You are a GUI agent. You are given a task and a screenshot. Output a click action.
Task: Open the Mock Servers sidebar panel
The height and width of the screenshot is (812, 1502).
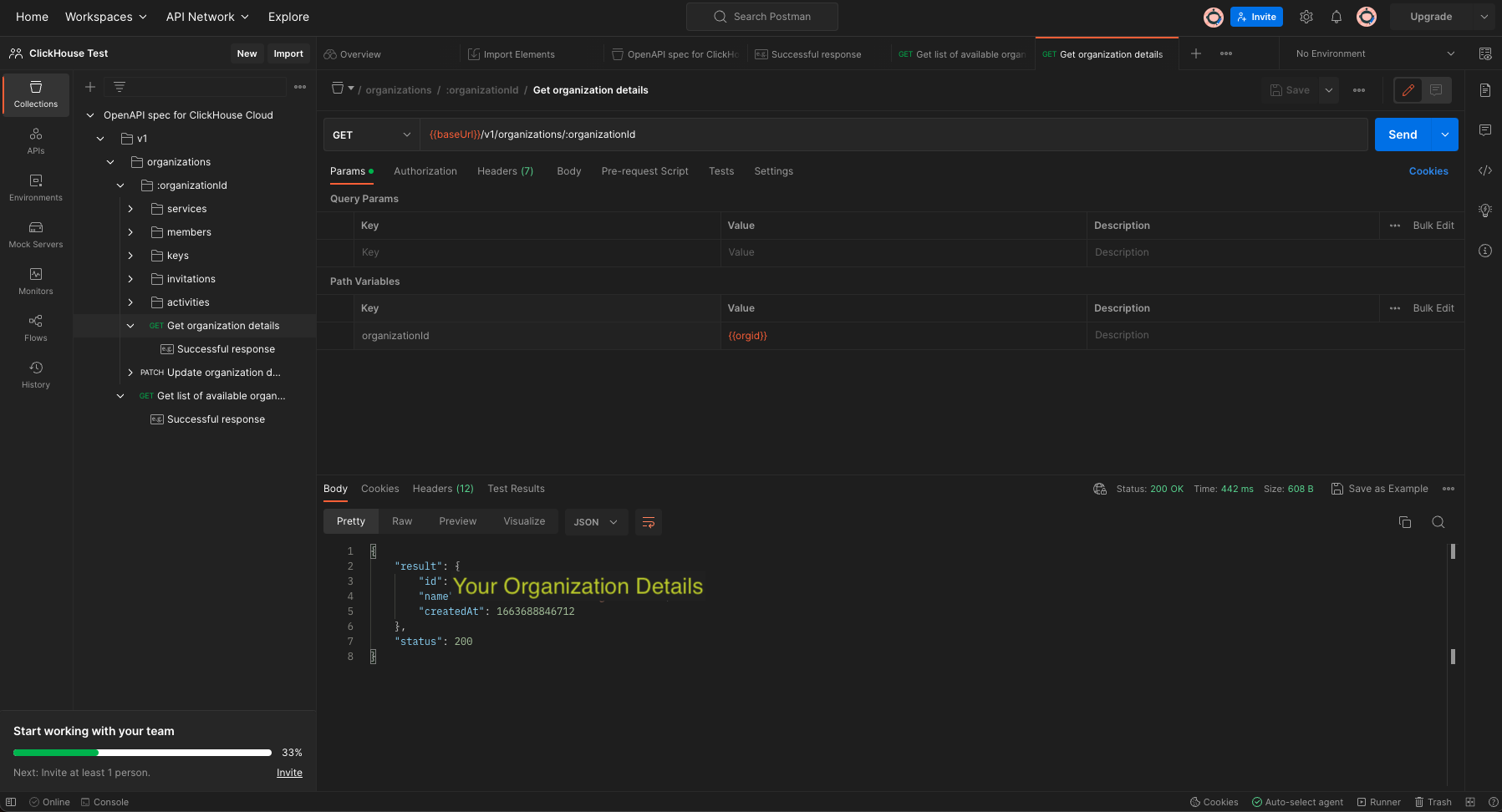(x=36, y=234)
